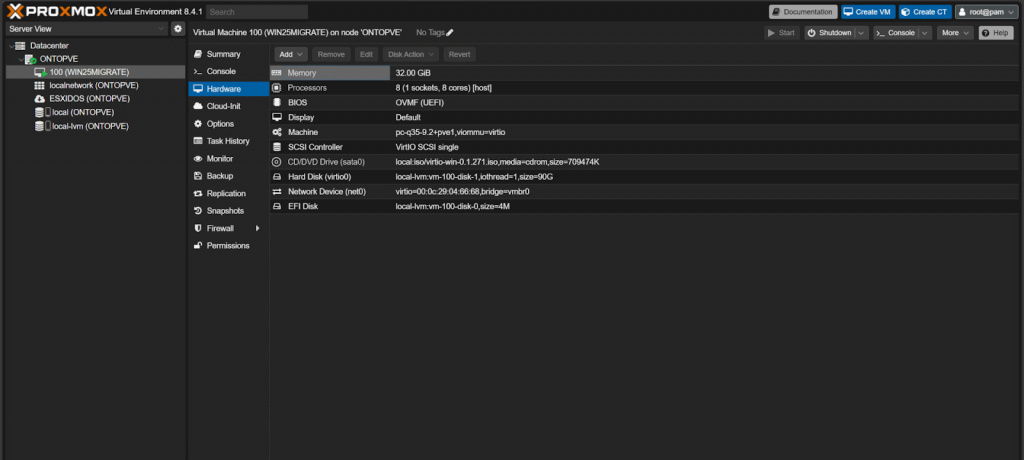Open the Task History tab
The width and height of the screenshot is (1024, 460).
coord(229,141)
